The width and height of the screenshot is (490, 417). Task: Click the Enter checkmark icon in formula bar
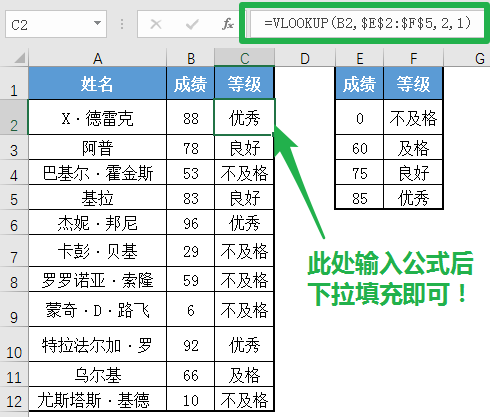click(x=192, y=24)
